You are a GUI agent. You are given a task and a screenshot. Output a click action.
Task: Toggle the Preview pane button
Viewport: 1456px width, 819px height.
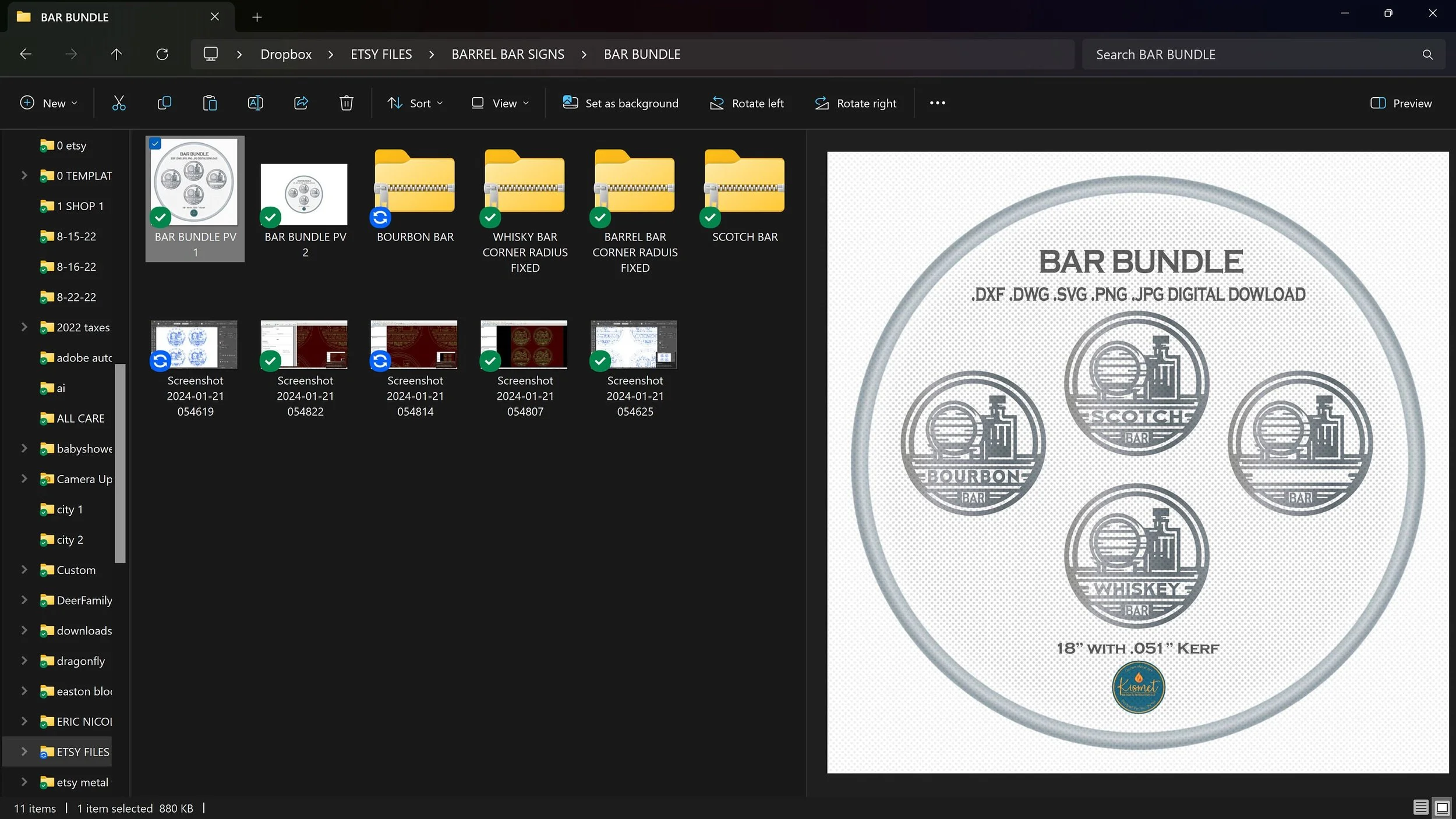click(1401, 103)
